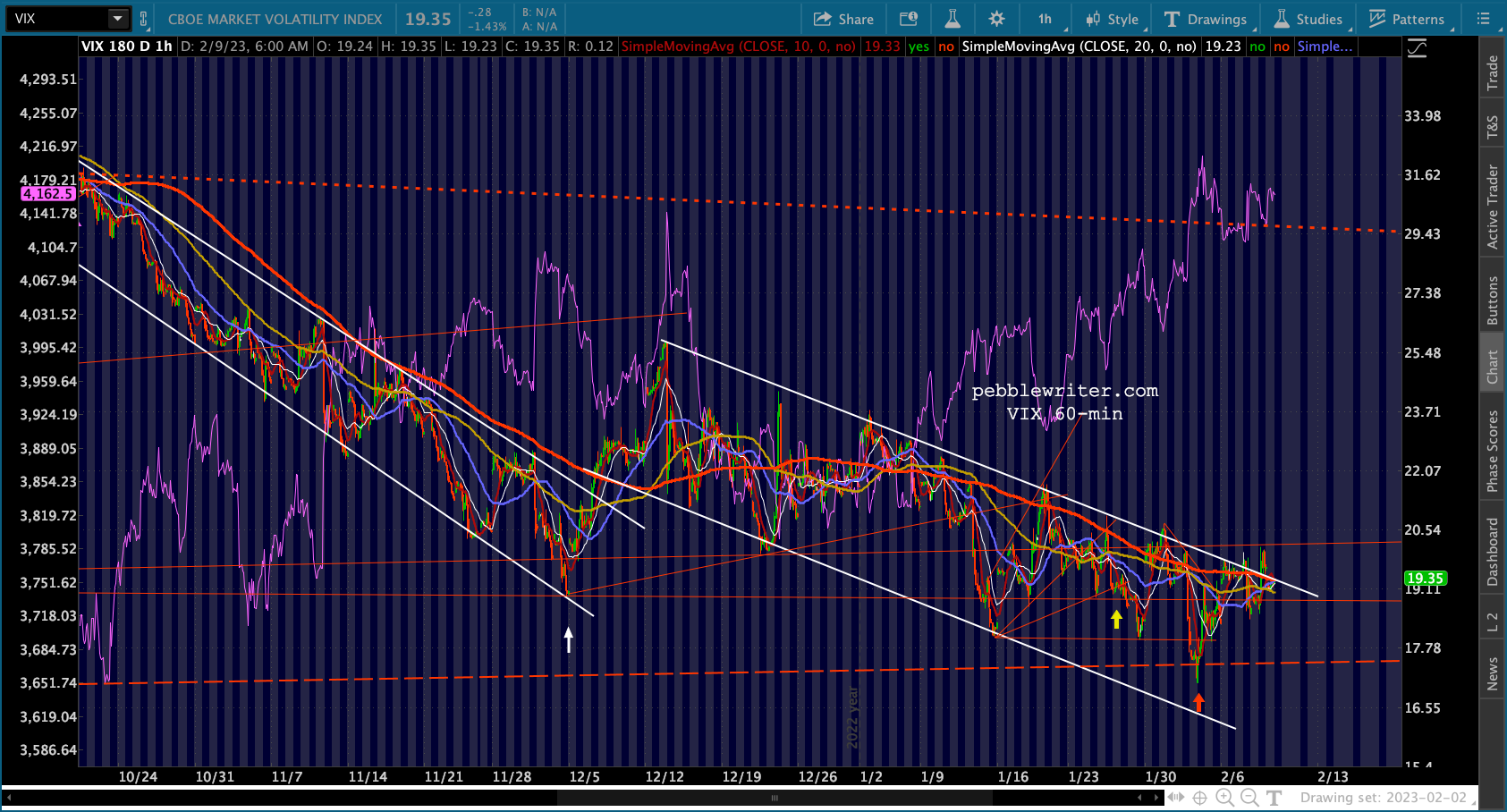
Task: Click the zoom out magnifier icon
Action: (x=1249, y=798)
